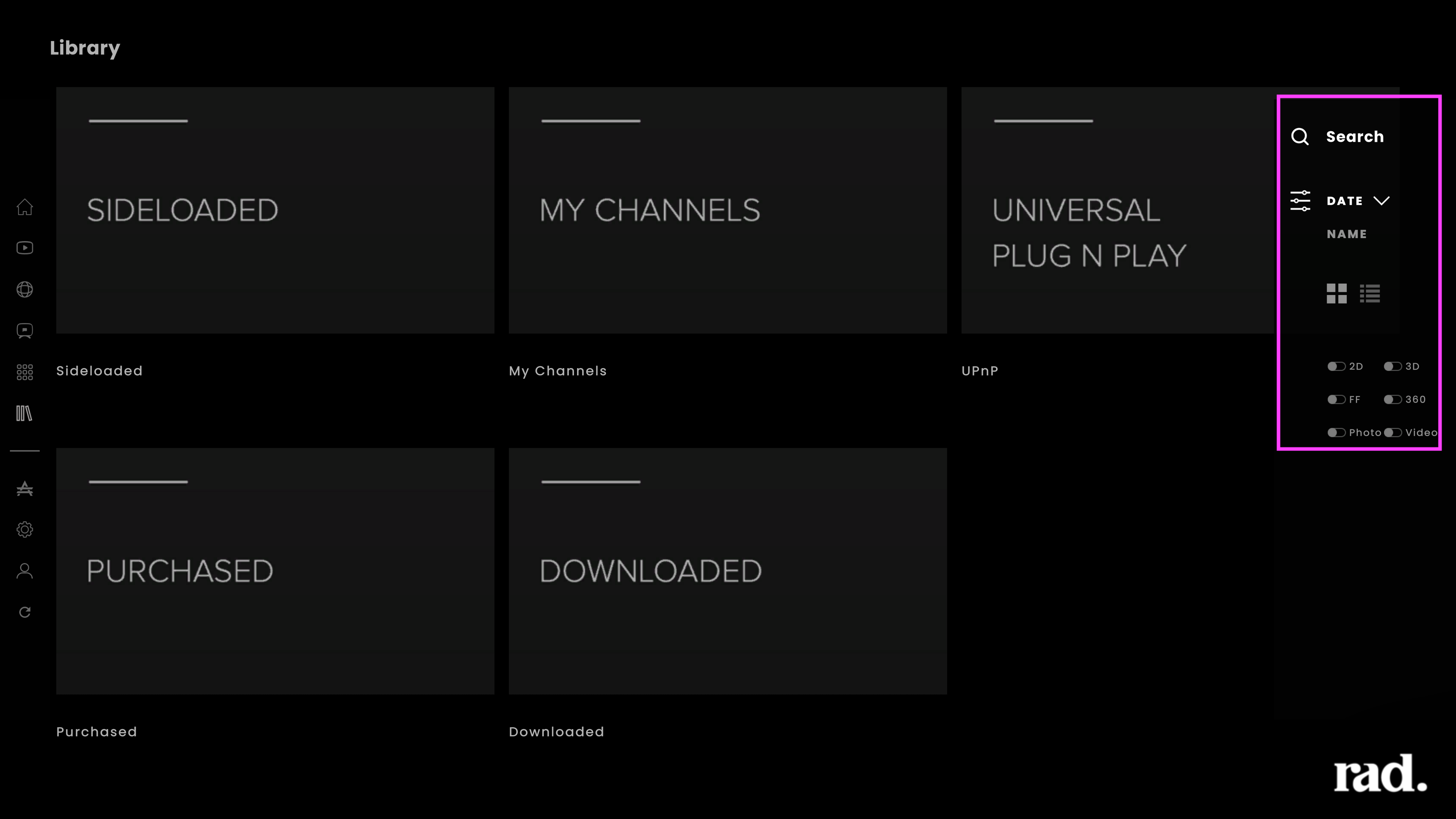Open the SIDELOADED folder tile

pos(275,210)
